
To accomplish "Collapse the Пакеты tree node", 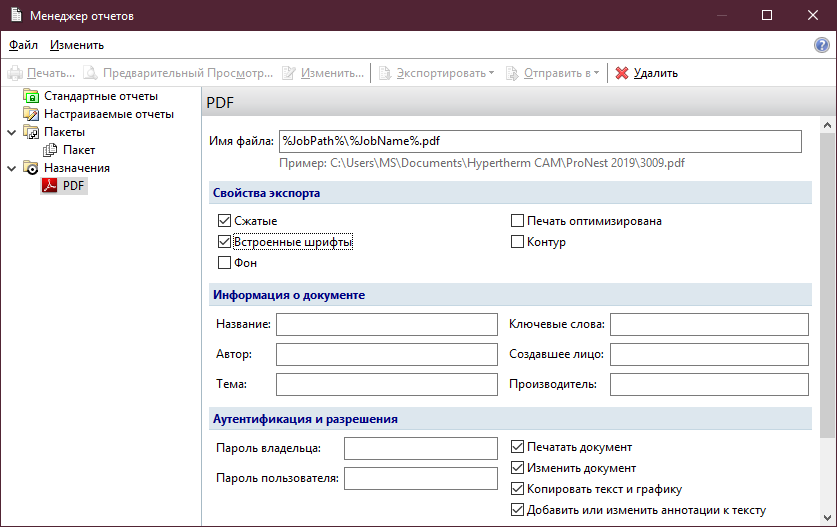I will pos(12,132).
